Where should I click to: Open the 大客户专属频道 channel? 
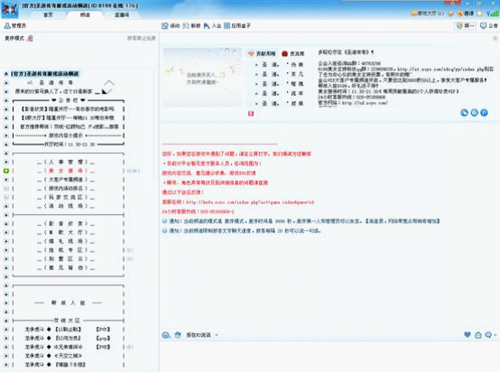pyautogui.click(x=66, y=180)
